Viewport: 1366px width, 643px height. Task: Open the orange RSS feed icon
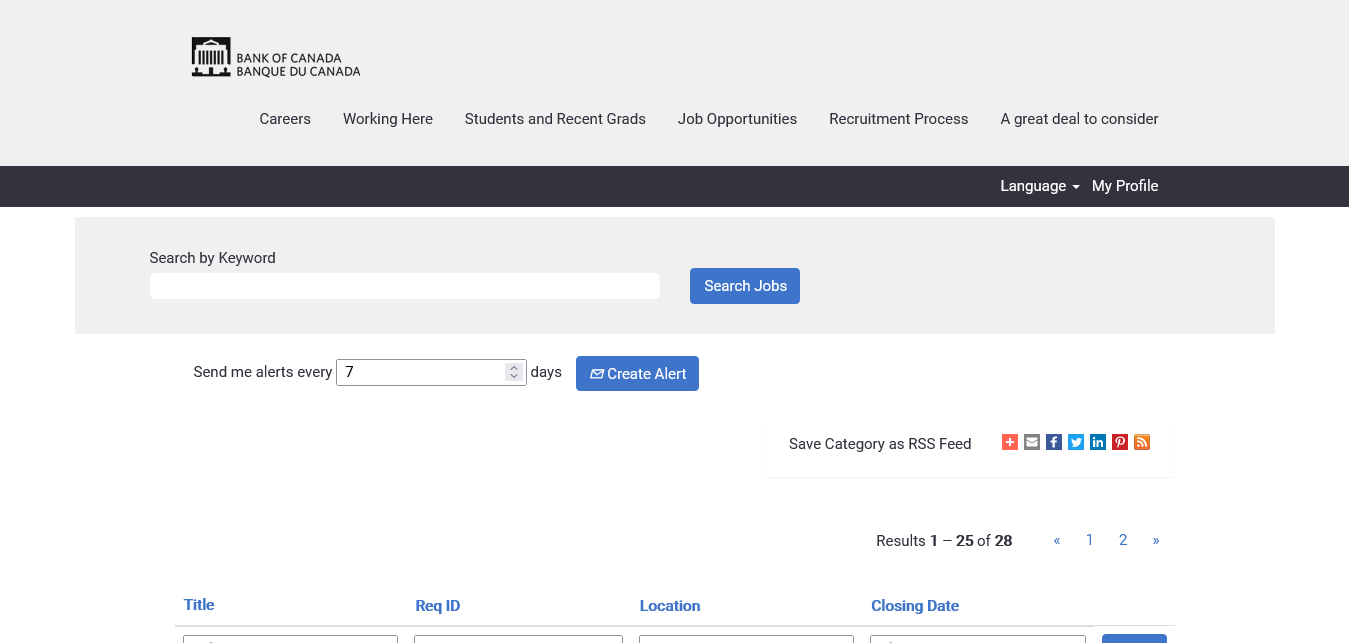1142,442
